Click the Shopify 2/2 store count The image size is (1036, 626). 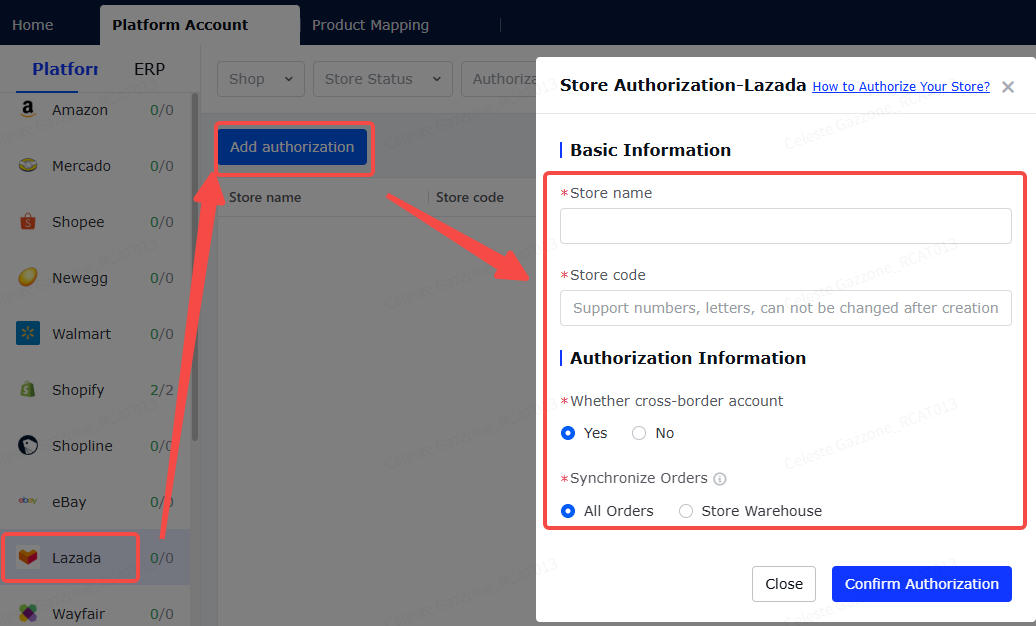162,390
